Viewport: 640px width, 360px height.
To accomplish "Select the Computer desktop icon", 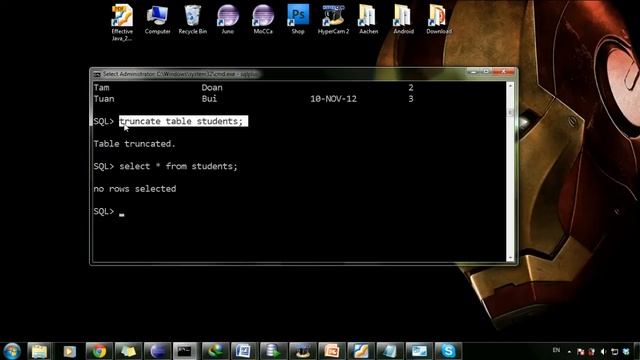I will point(157,20).
